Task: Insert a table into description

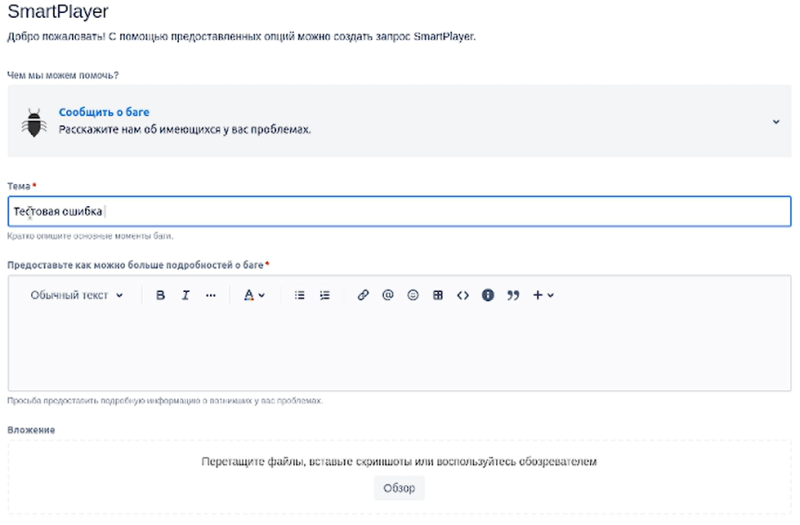Action: 438,295
